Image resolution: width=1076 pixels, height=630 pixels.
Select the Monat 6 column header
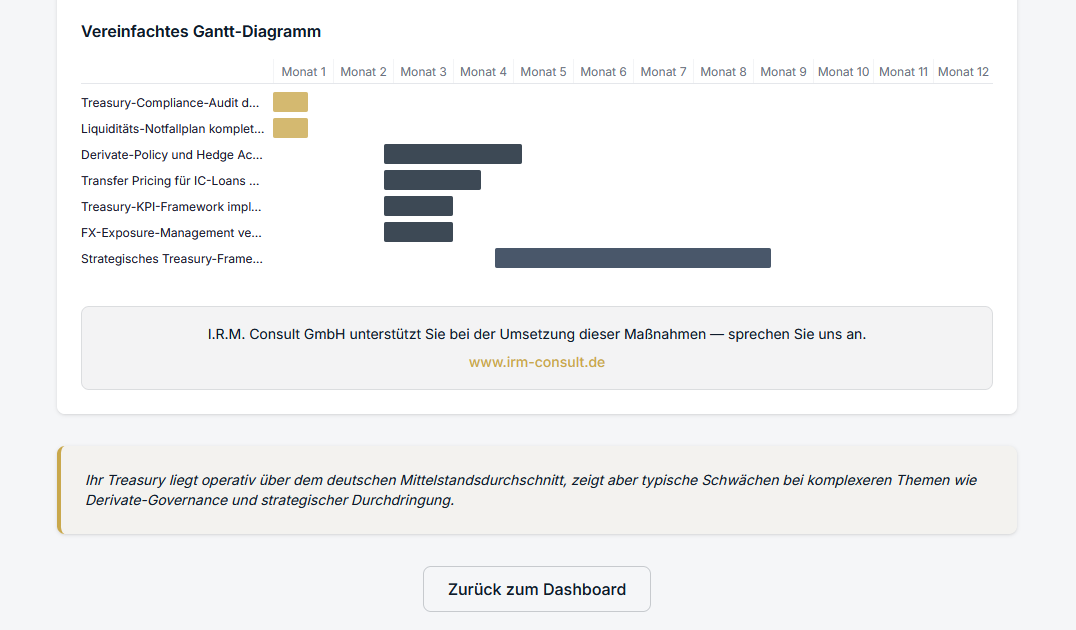coord(603,71)
